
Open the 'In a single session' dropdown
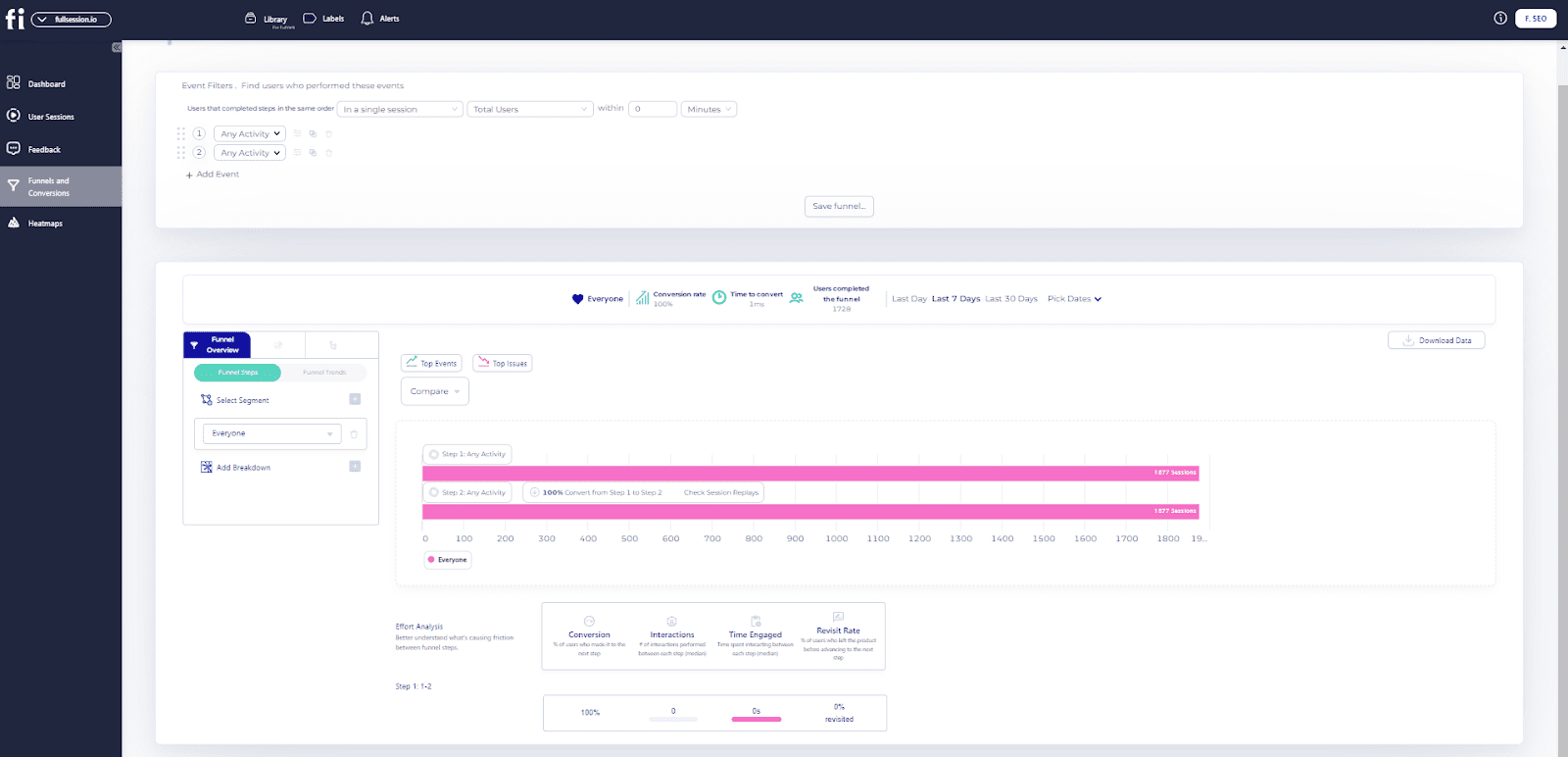click(x=400, y=109)
